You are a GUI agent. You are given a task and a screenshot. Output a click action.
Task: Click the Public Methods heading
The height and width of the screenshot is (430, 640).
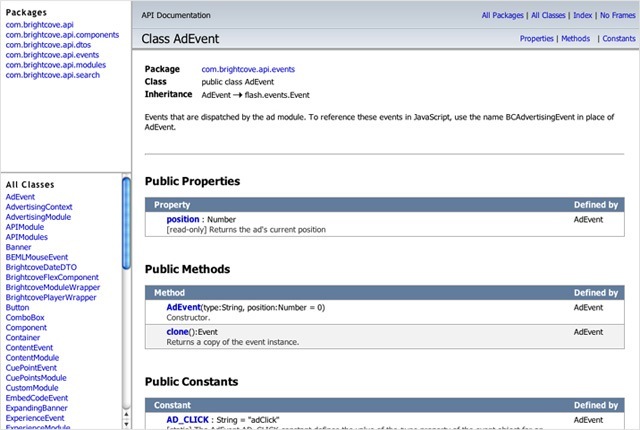coord(187,269)
